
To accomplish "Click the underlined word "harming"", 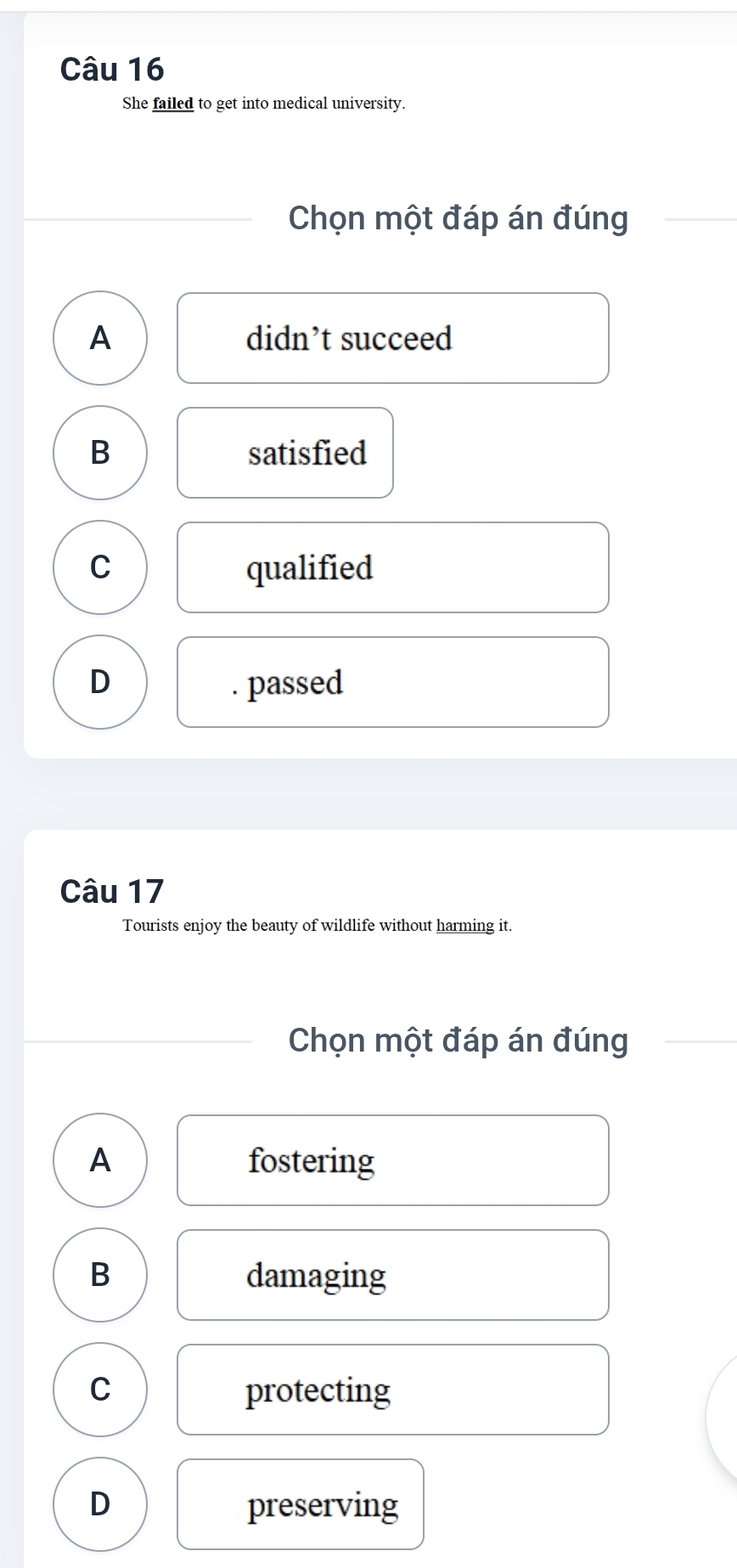I will [x=465, y=926].
